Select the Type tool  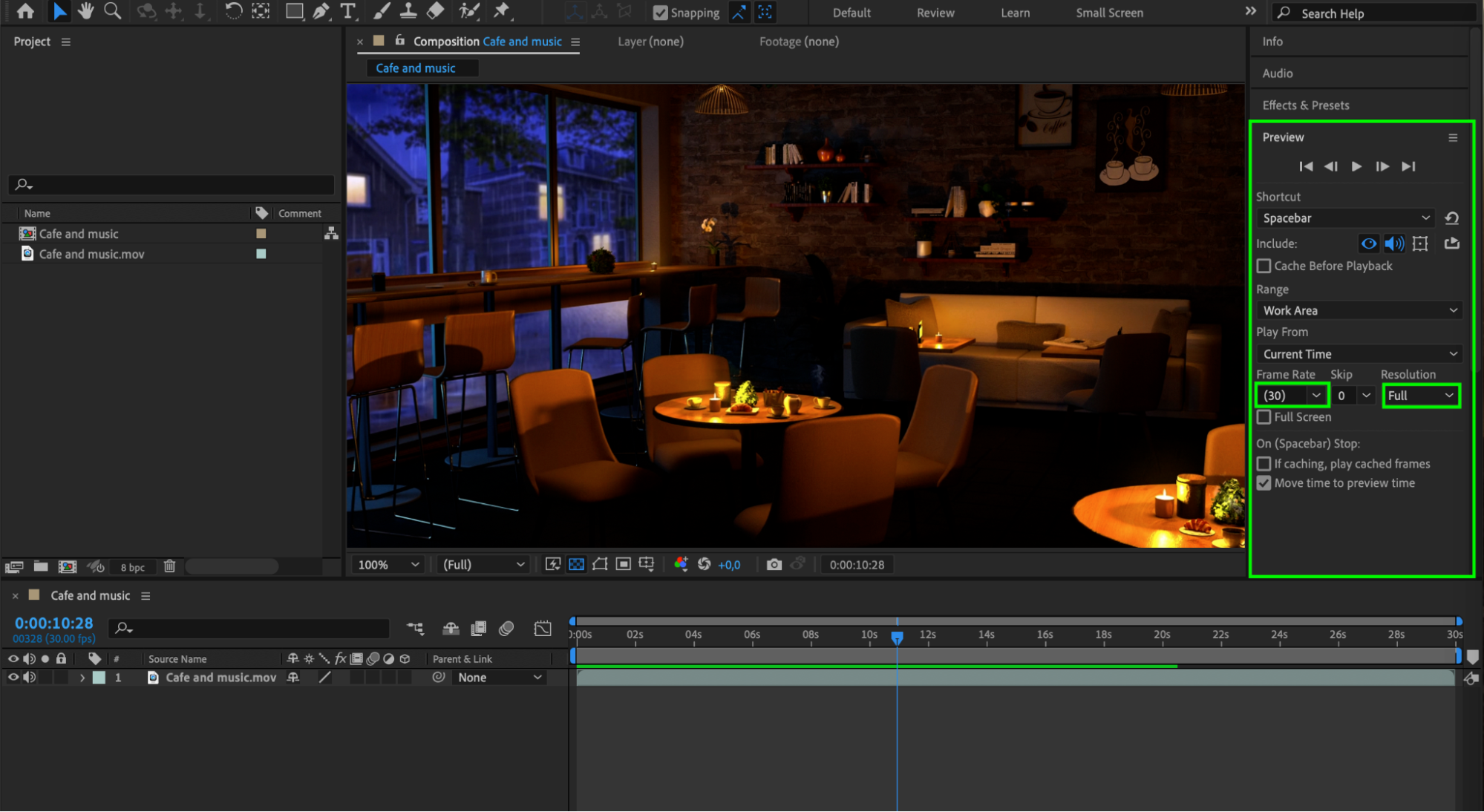347,11
